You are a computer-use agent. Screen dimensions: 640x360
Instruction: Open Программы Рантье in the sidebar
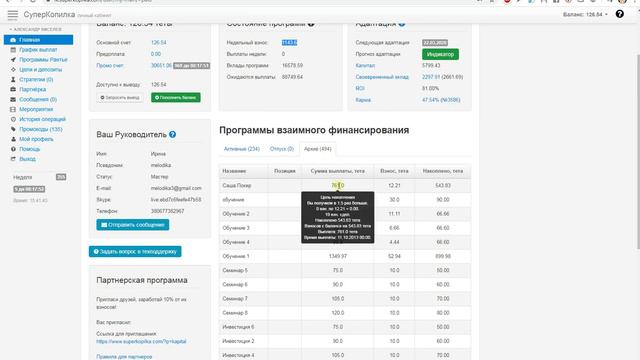43,60
